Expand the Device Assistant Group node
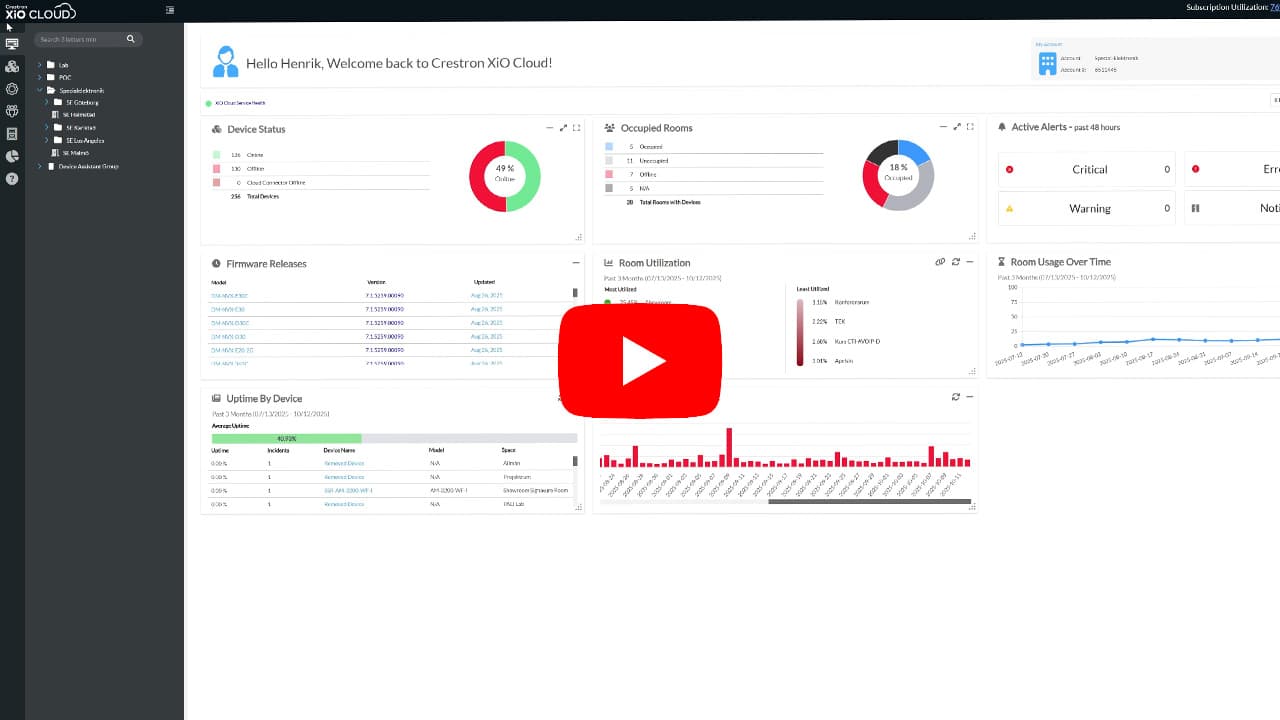Screen dimensions: 1280x720 coord(40,166)
